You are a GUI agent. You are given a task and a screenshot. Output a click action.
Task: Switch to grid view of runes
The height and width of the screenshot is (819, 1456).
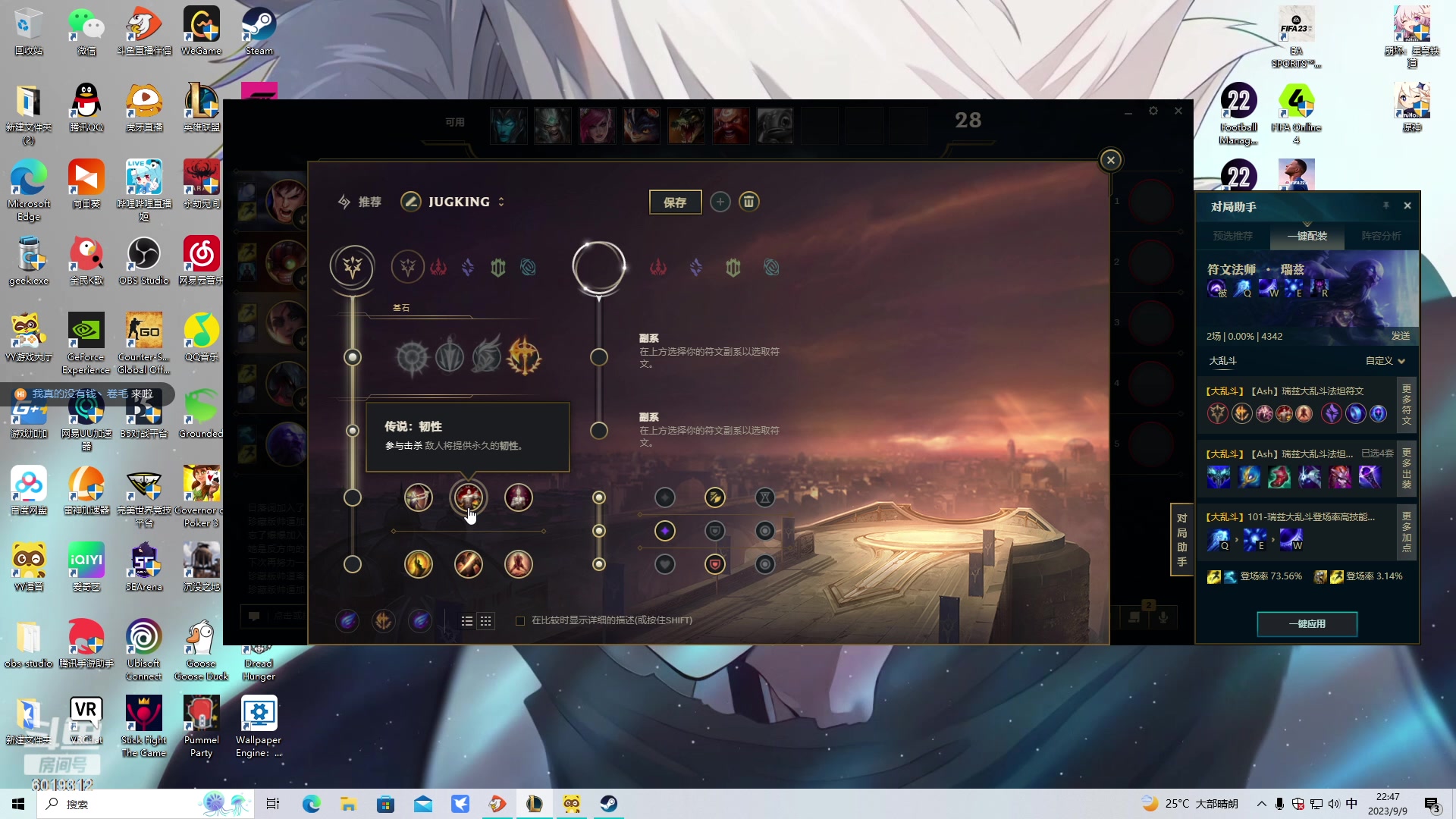pos(486,621)
